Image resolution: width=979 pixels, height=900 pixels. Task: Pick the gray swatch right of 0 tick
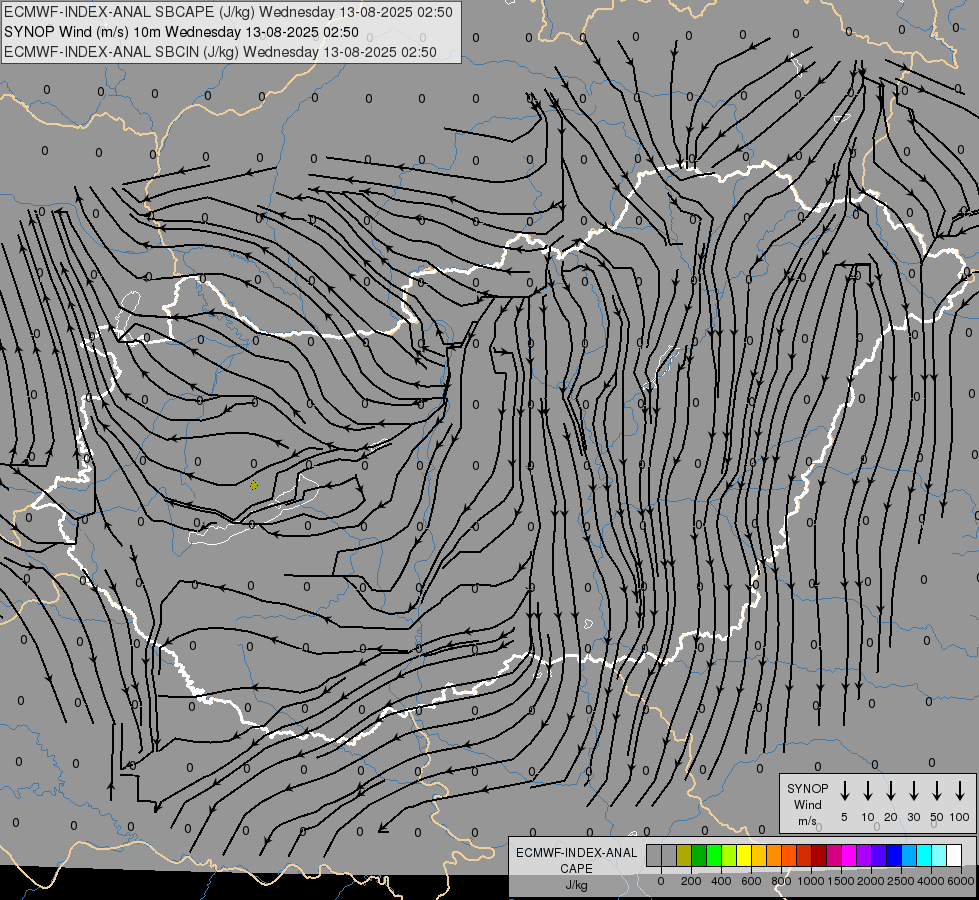[669, 855]
